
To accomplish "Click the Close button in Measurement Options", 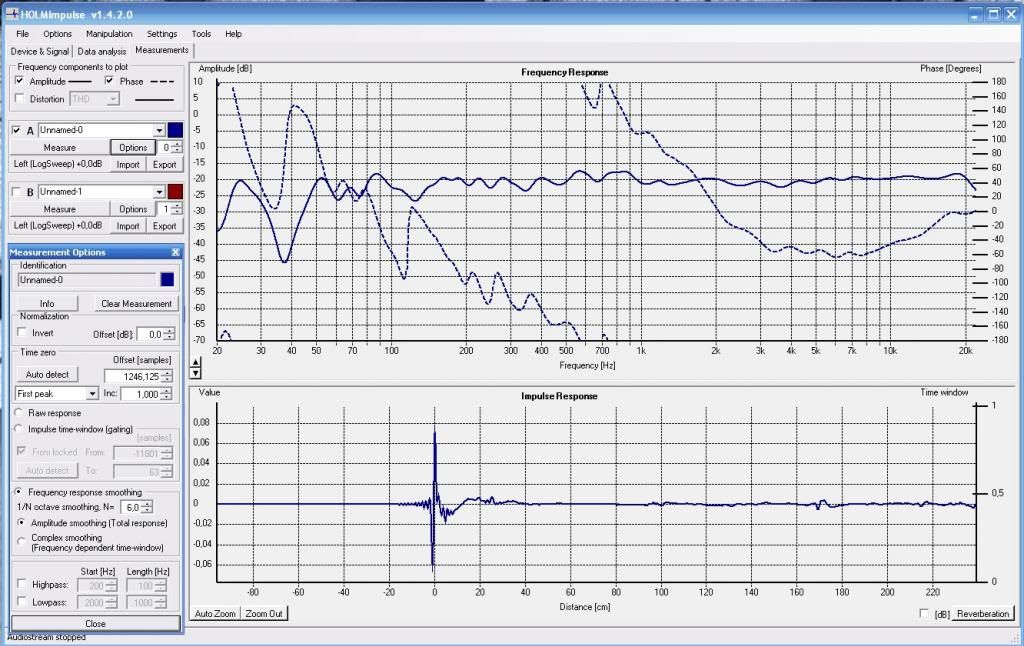I will tap(95, 624).
